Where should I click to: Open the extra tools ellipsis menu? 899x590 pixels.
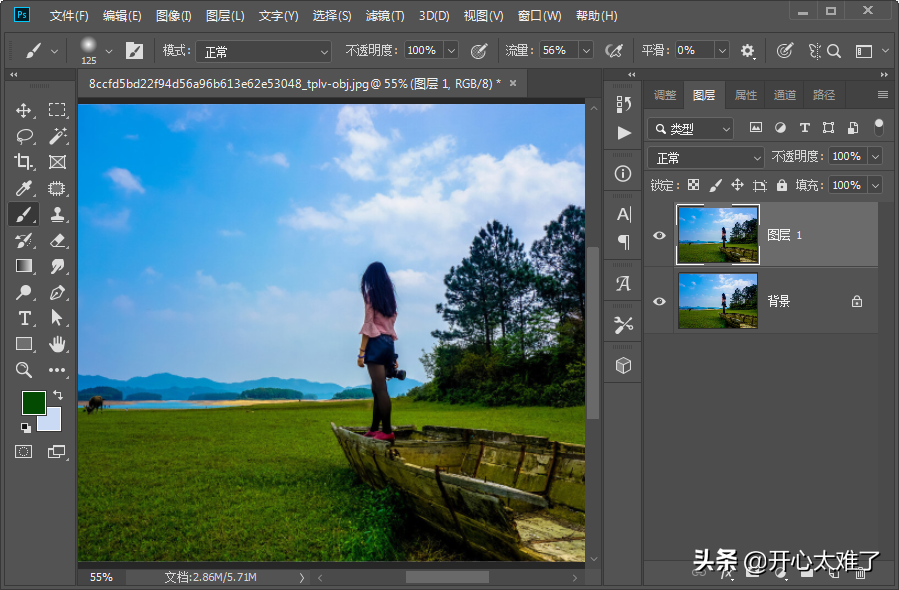pos(57,370)
